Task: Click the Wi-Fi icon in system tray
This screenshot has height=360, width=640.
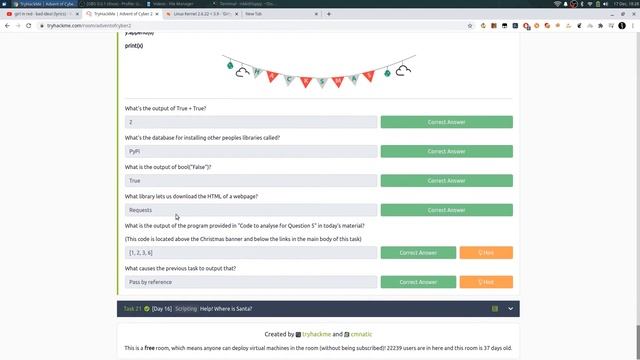Action: [x=557, y=4]
